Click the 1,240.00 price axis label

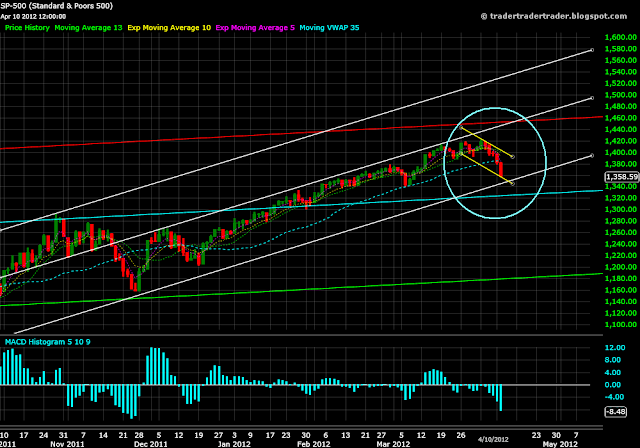pyautogui.click(x=620, y=244)
